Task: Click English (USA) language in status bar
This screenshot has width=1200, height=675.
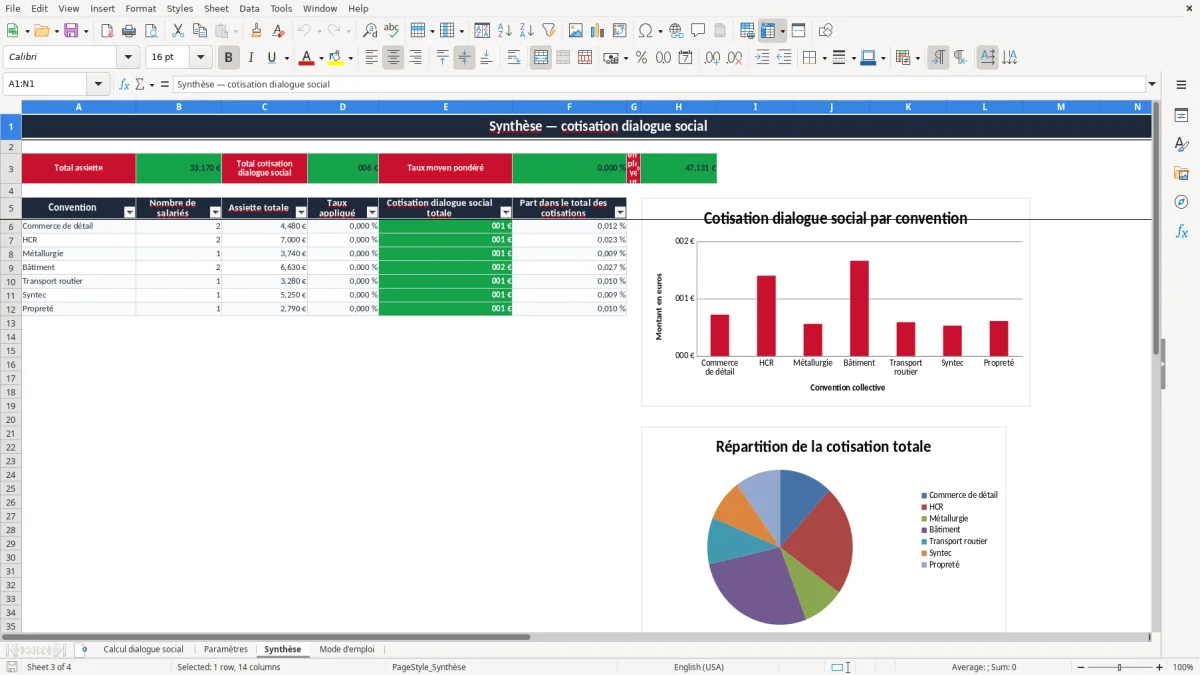Action: click(699, 667)
